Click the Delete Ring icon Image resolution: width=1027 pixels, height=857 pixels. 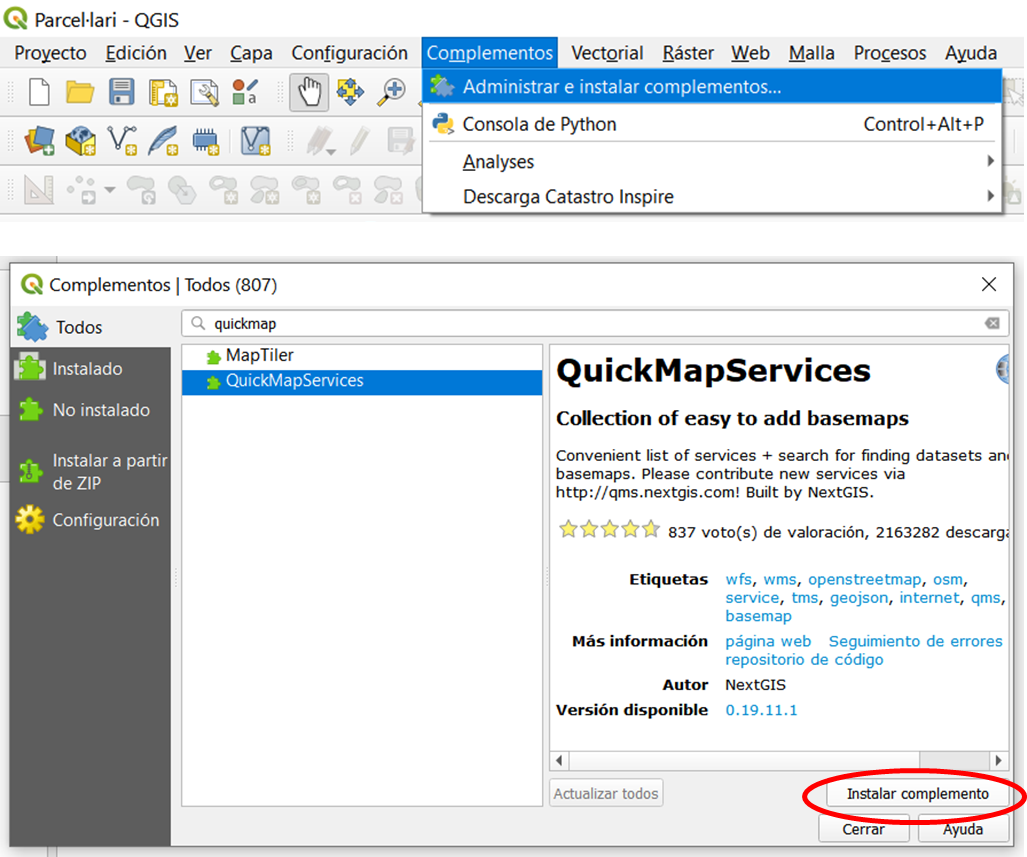(347, 191)
